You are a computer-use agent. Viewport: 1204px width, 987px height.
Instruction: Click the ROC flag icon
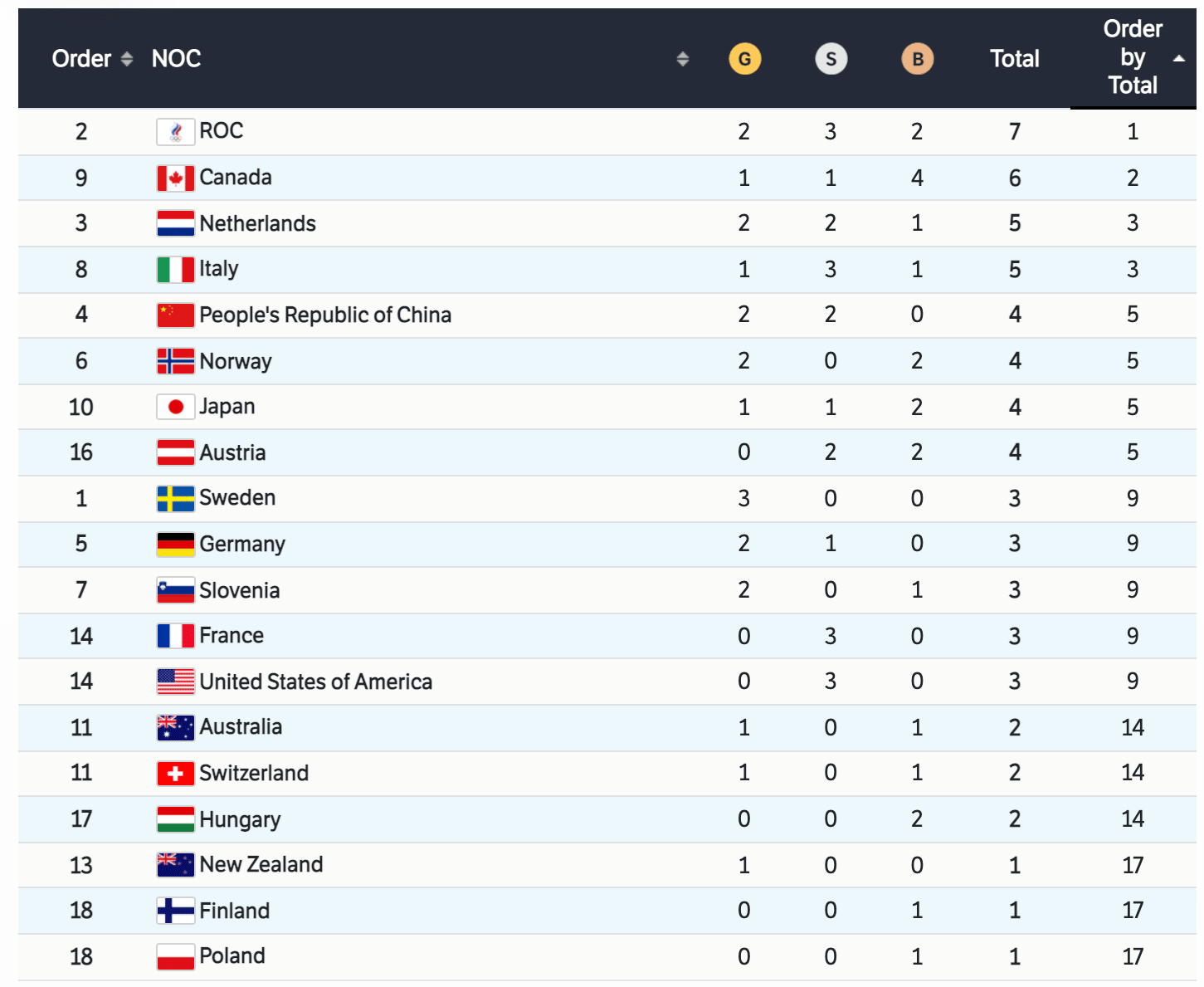pyautogui.click(x=175, y=132)
